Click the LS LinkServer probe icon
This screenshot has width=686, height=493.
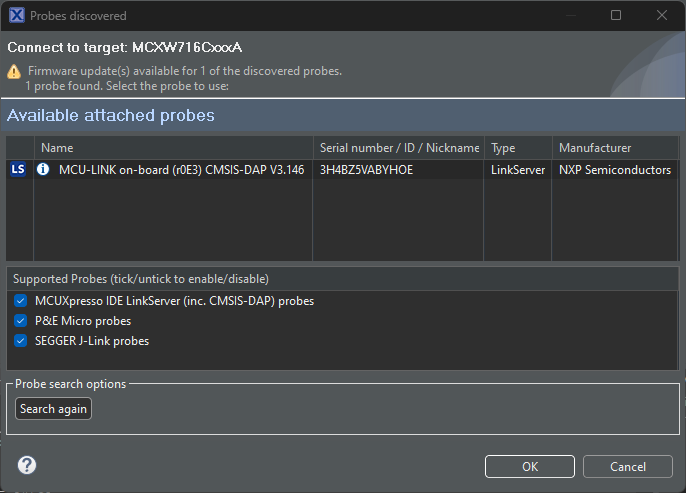(x=18, y=169)
